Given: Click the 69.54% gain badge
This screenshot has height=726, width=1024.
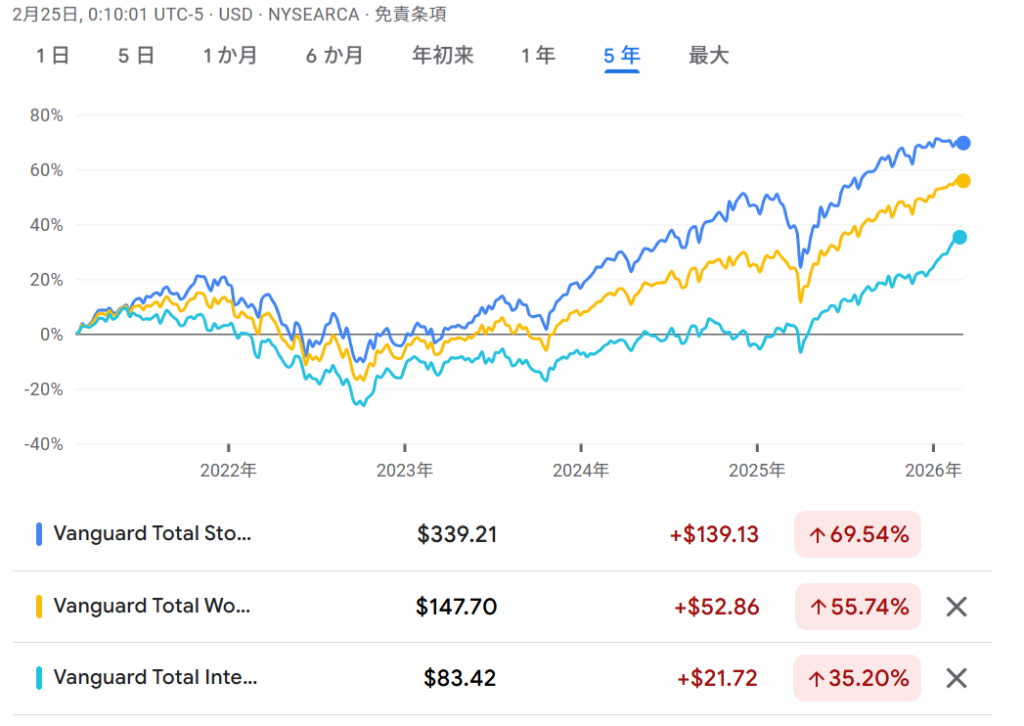Looking at the screenshot, I should pyautogui.click(x=858, y=534).
